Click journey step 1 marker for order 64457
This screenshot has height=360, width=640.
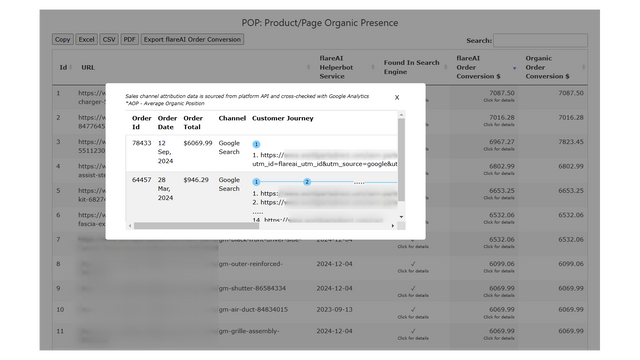pyautogui.click(x=256, y=182)
